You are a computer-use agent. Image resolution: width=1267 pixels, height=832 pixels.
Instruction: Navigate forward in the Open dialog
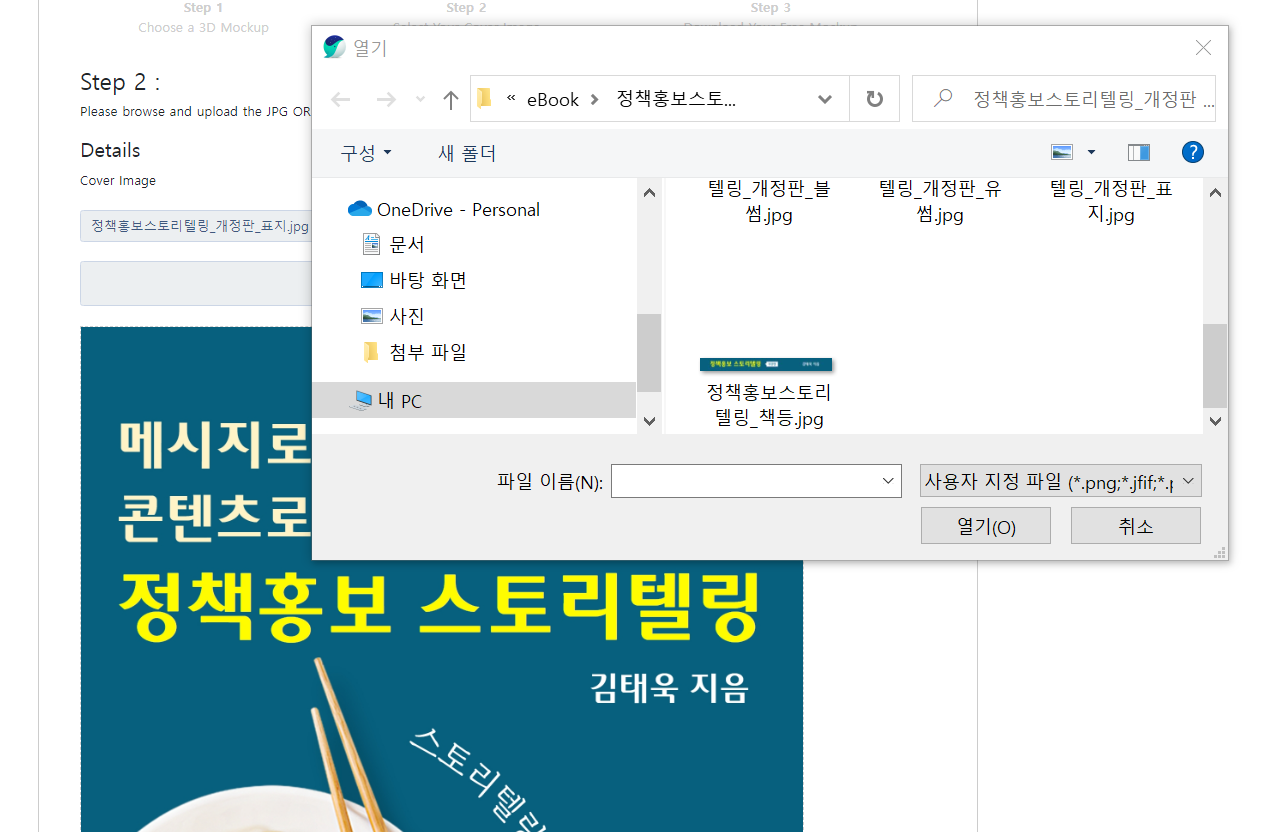tap(386, 98)
